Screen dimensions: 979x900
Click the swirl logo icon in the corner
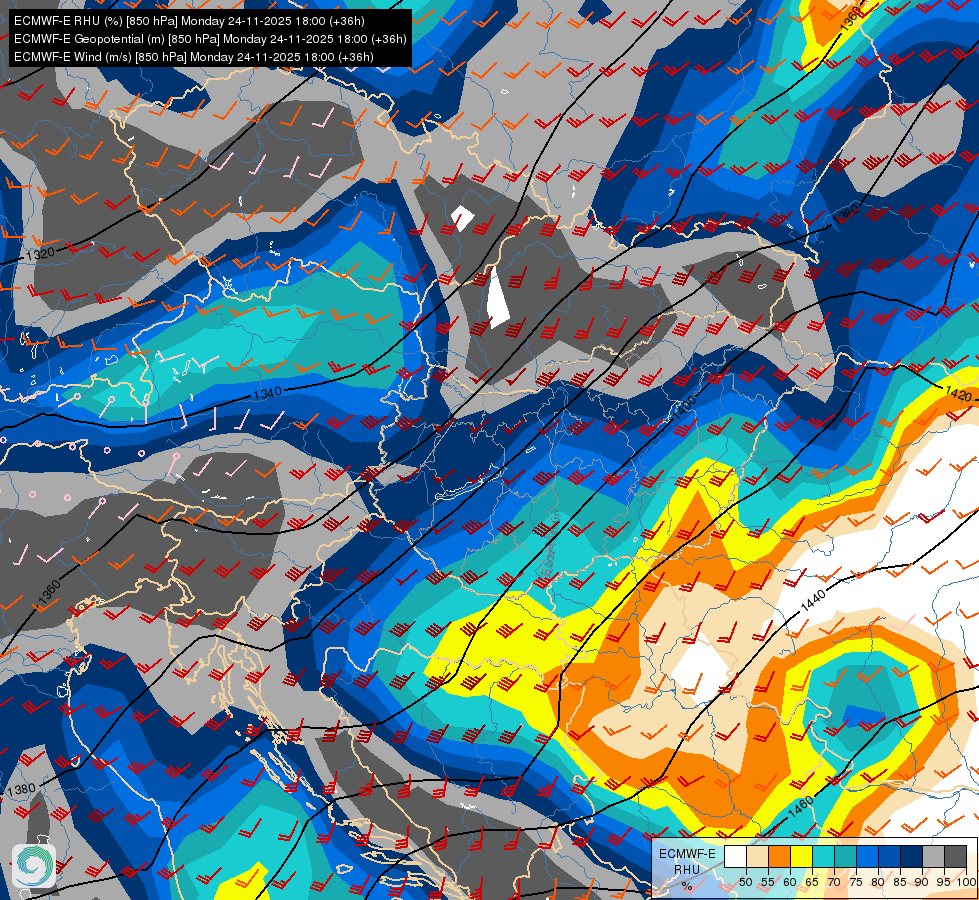34,866
